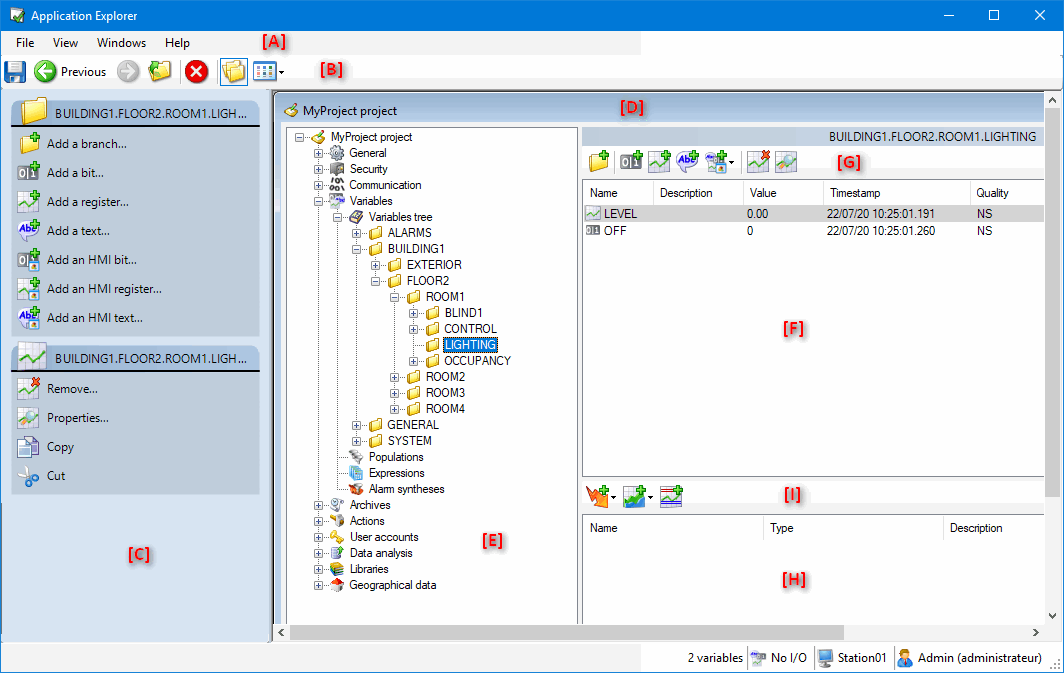Click the go up folder icon
This screenshot has width=1064, height=673.
coord(159,71)
